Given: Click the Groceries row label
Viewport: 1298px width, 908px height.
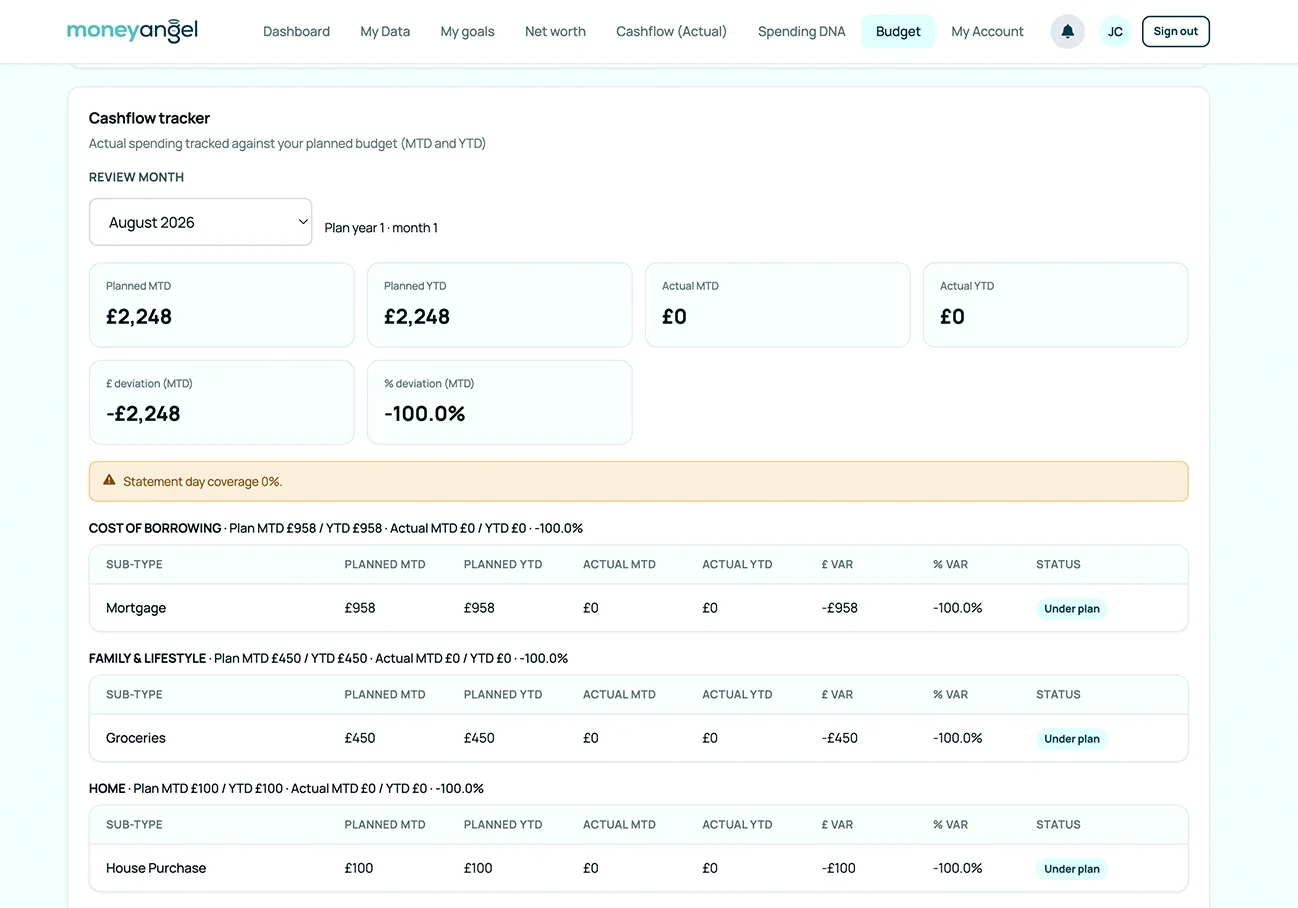Looking at the screenshot, I should (136, 738).
